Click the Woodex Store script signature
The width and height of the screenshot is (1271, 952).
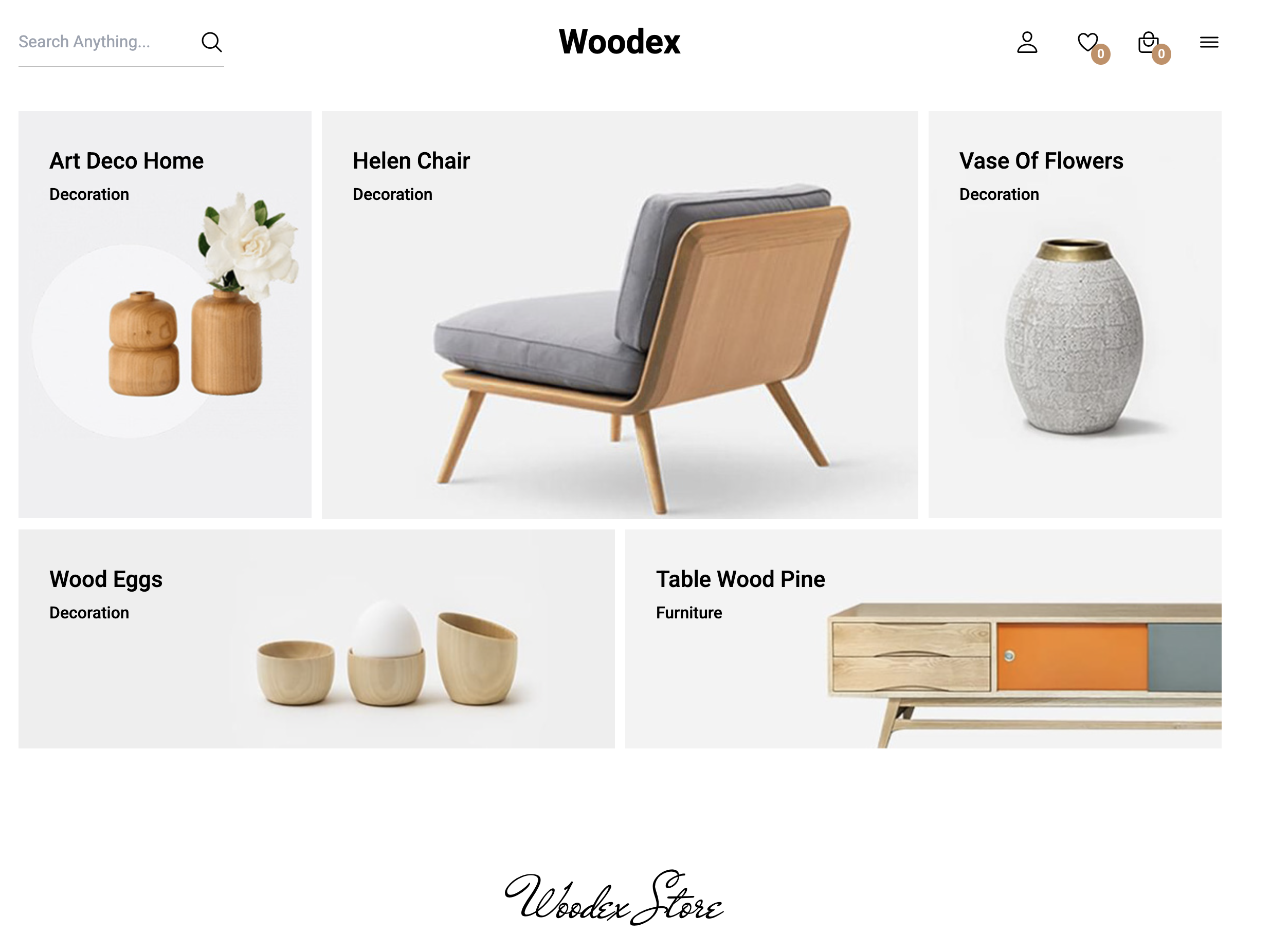pos(614,897)
